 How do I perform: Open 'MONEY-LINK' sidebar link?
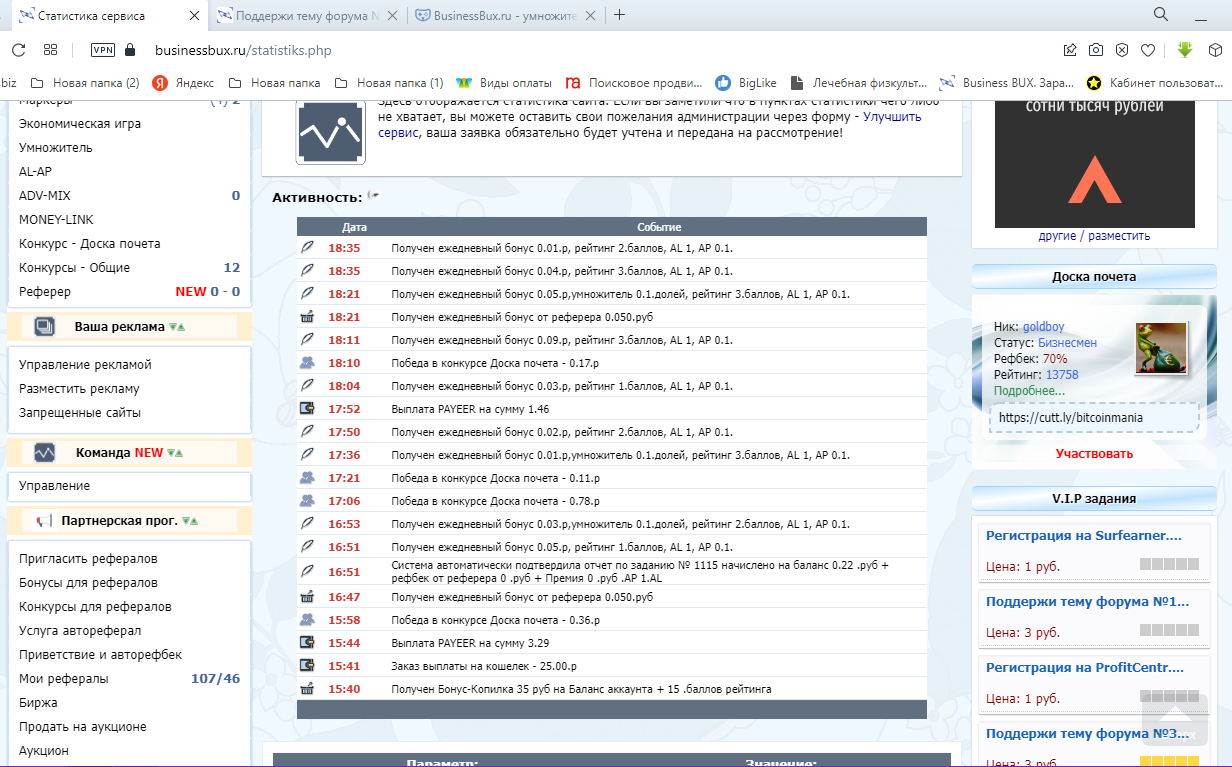tap(58, 220)
